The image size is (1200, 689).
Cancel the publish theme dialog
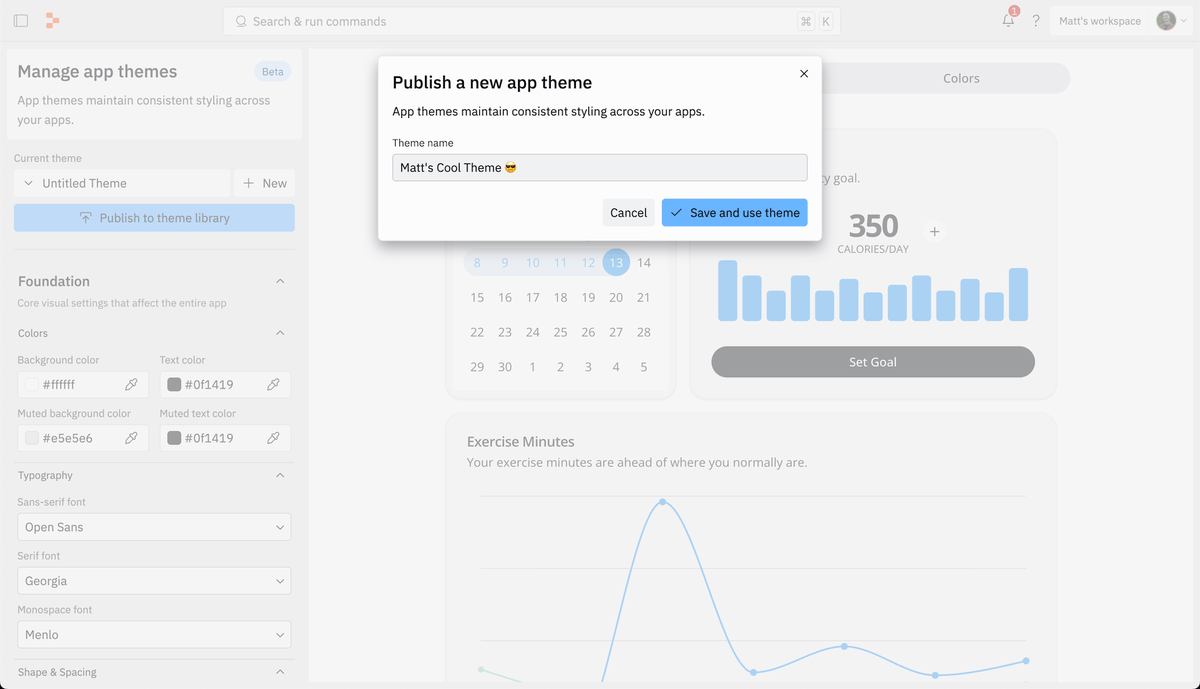pos(628,213)
